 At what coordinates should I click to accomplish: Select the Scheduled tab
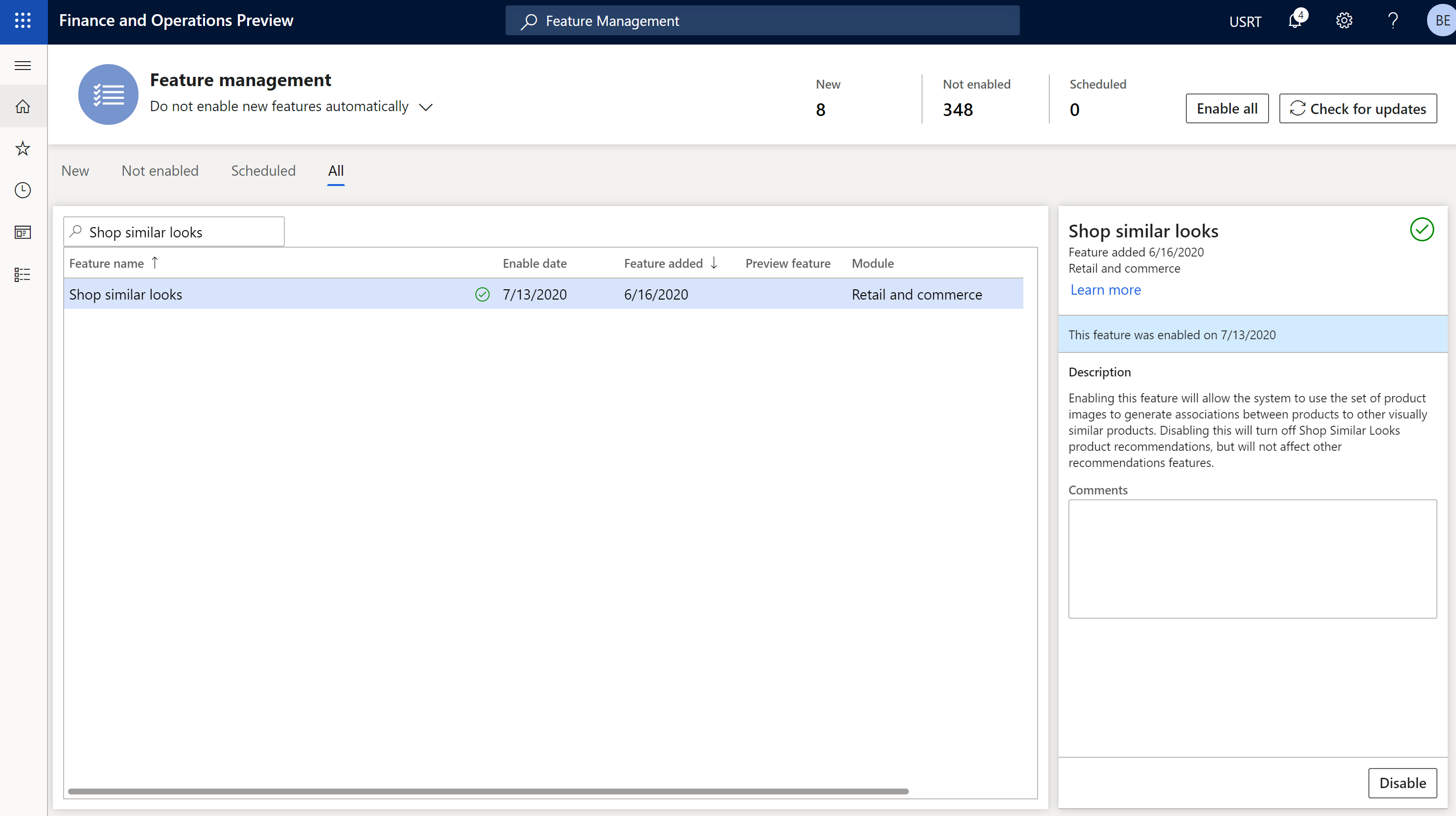tap(263, 170)
